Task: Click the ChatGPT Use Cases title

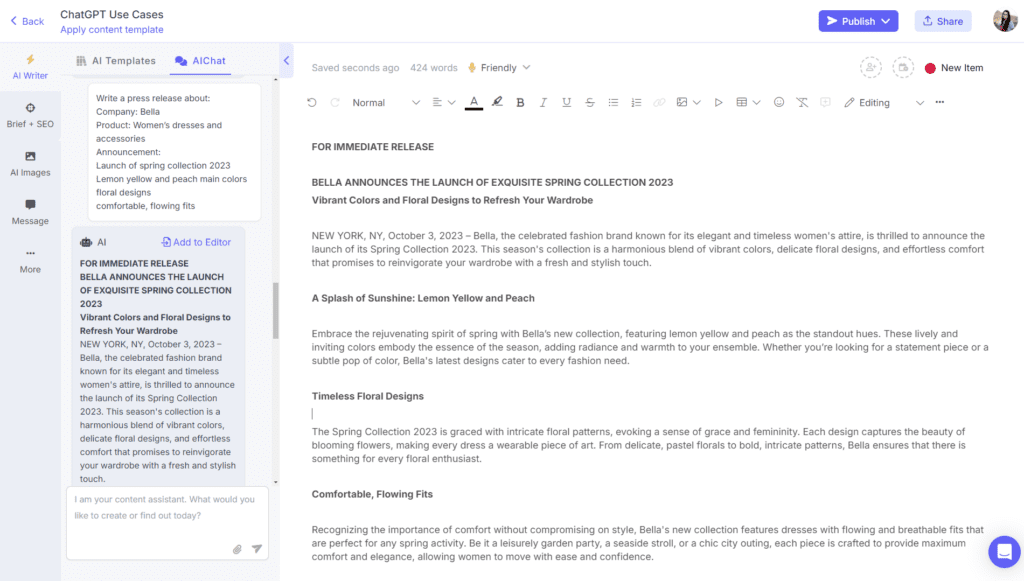Action: [x=112, y=14]
